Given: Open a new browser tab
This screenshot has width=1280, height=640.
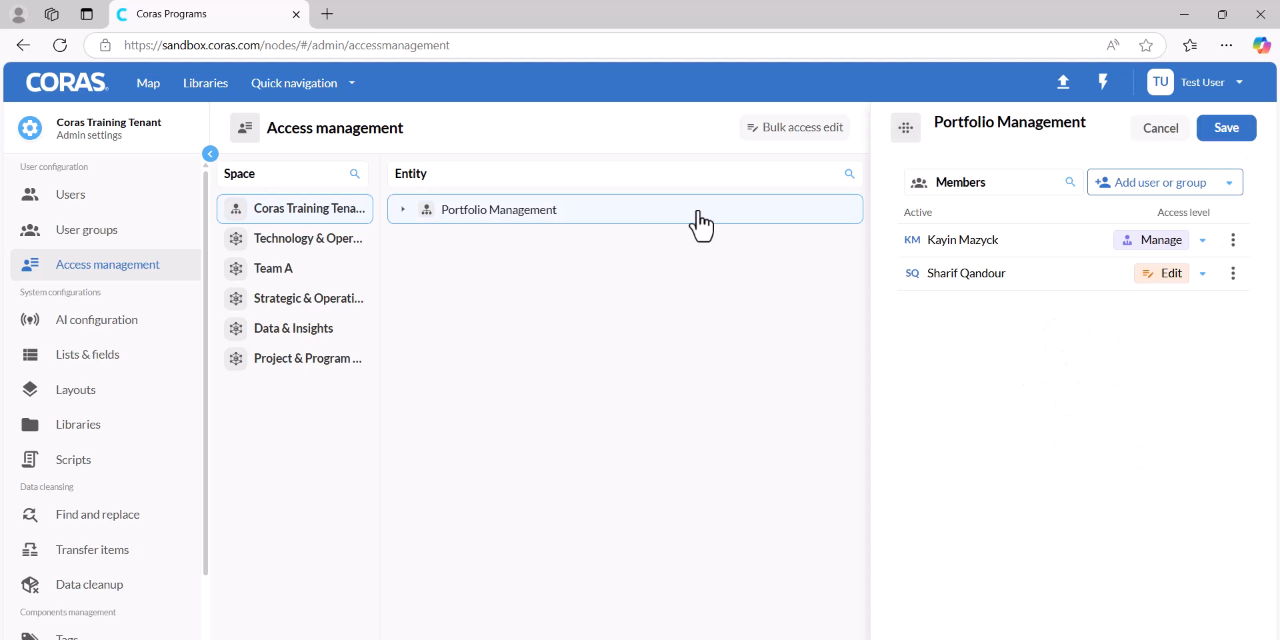Looking at the screenshot, I should (327, 14).
